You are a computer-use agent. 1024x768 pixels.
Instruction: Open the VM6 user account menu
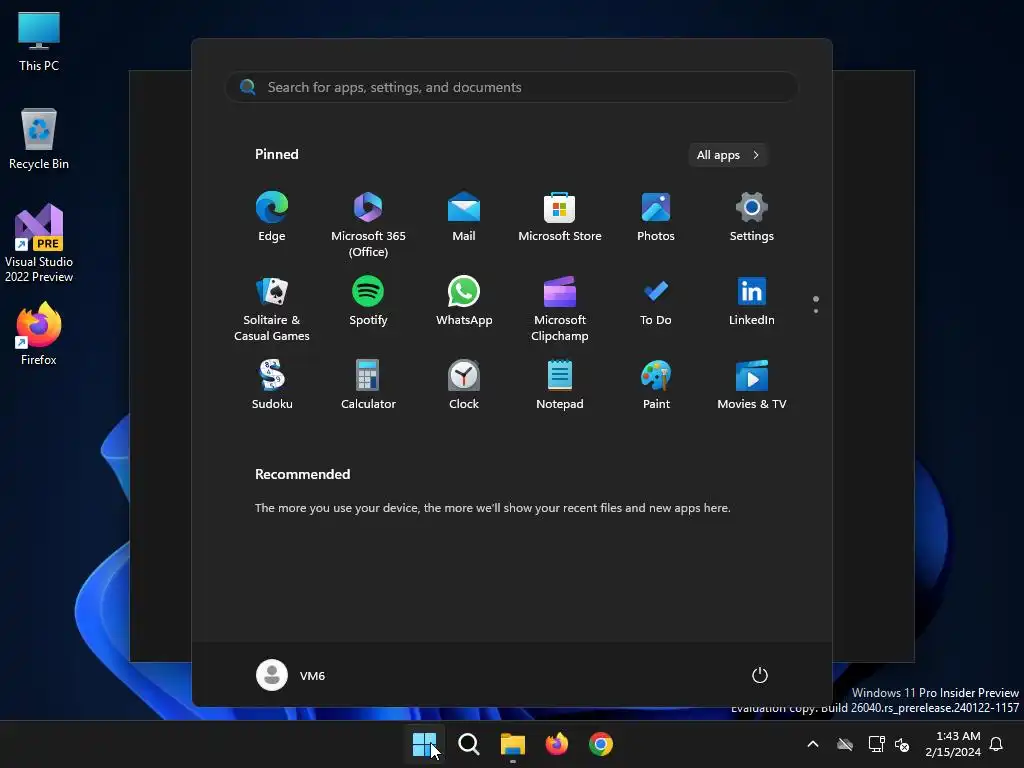pyautogui.click(x=291, y=675)
